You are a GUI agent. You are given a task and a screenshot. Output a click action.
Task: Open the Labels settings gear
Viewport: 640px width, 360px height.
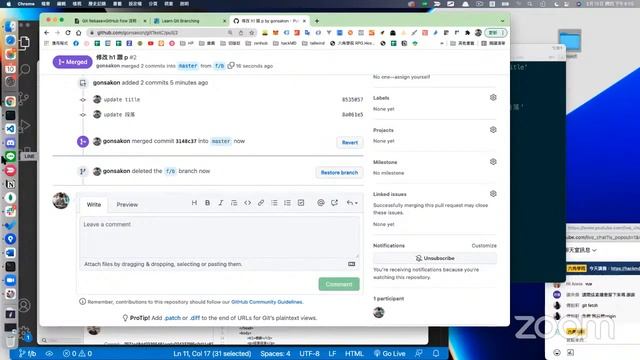point(493,98)
